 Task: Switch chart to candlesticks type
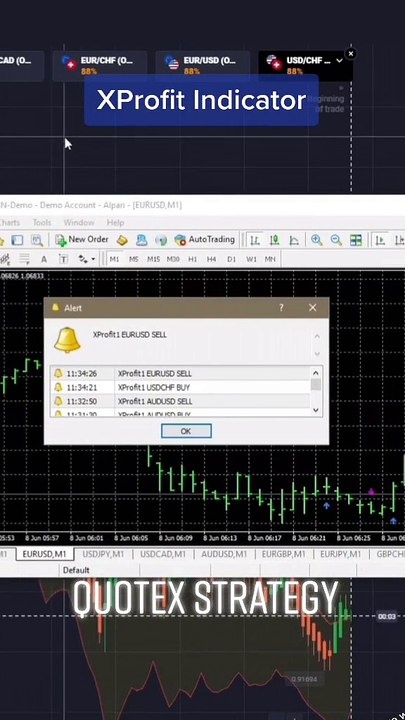point(275,240)
